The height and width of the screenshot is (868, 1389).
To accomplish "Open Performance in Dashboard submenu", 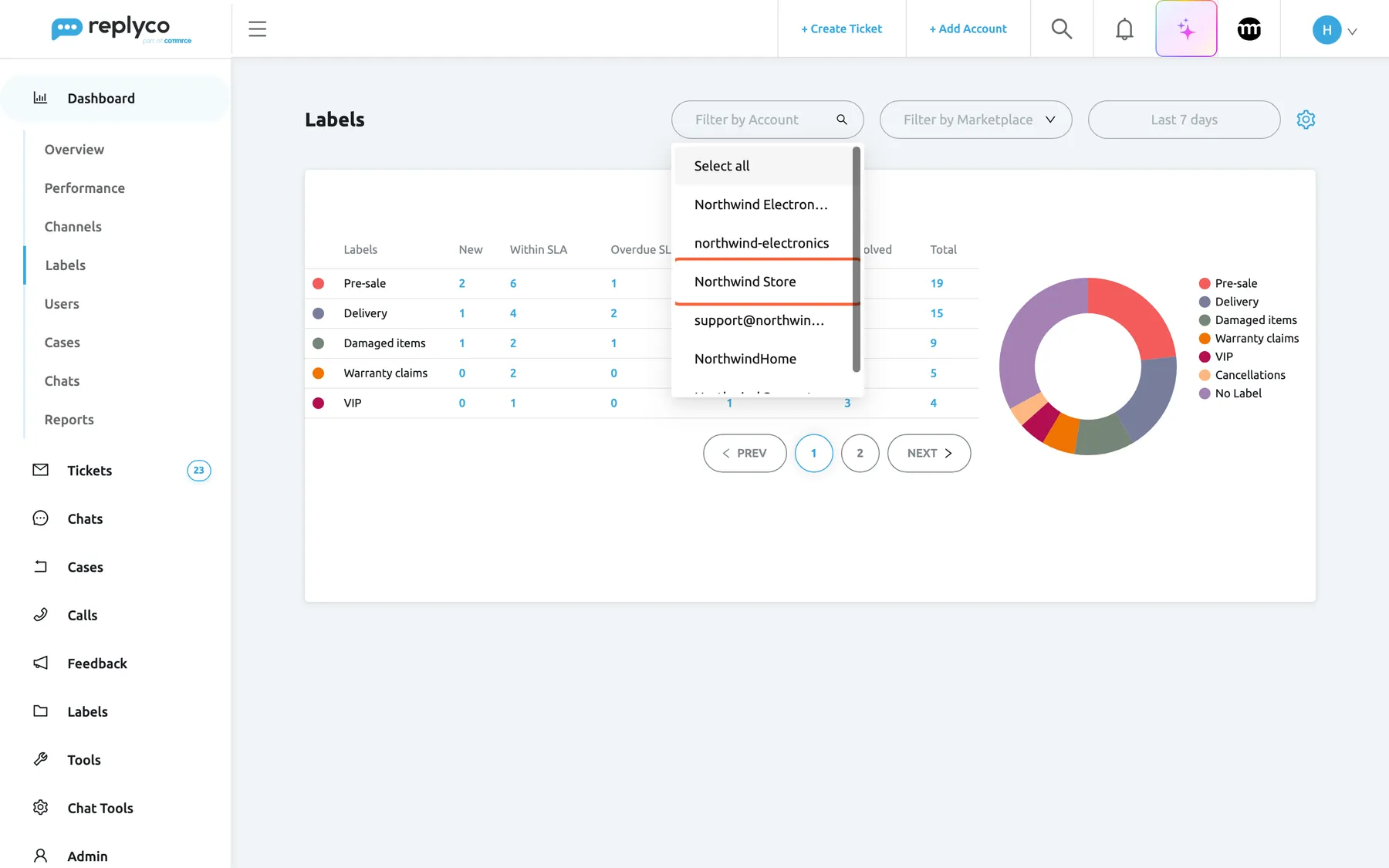I will click(84, 188).
